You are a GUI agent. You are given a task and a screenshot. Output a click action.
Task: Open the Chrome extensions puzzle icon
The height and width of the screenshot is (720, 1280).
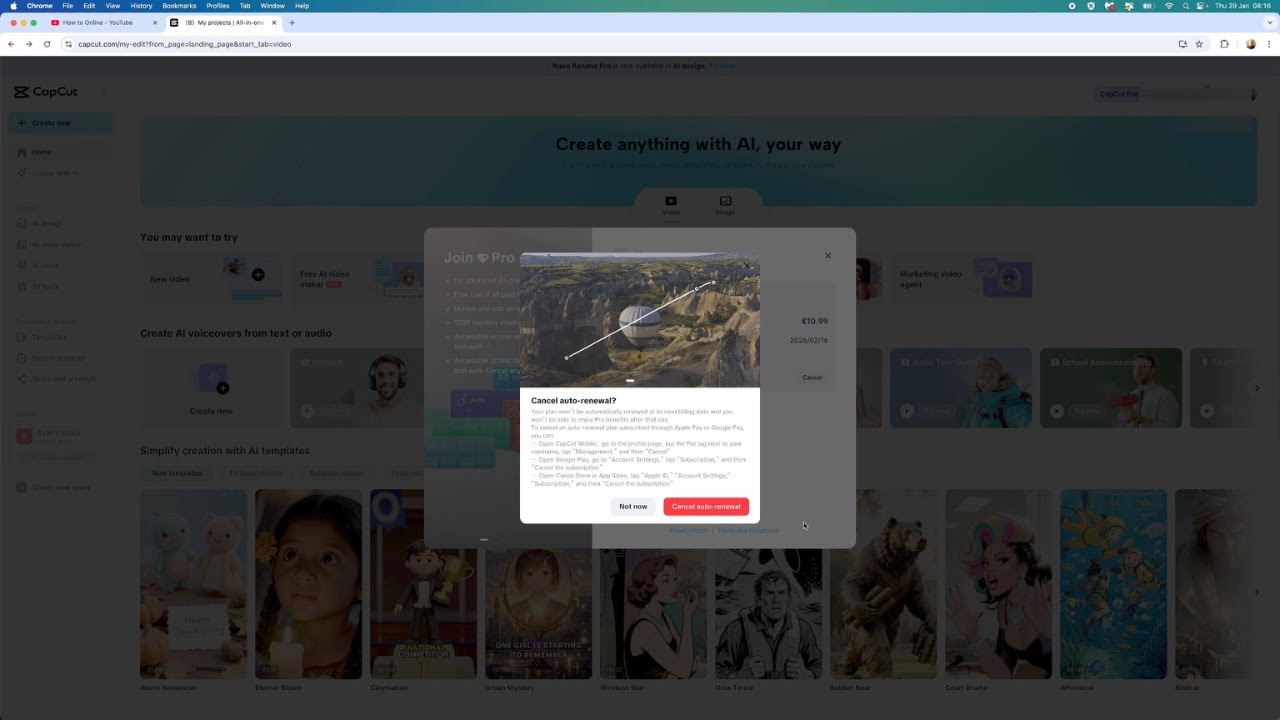[x=1224, y=44]
